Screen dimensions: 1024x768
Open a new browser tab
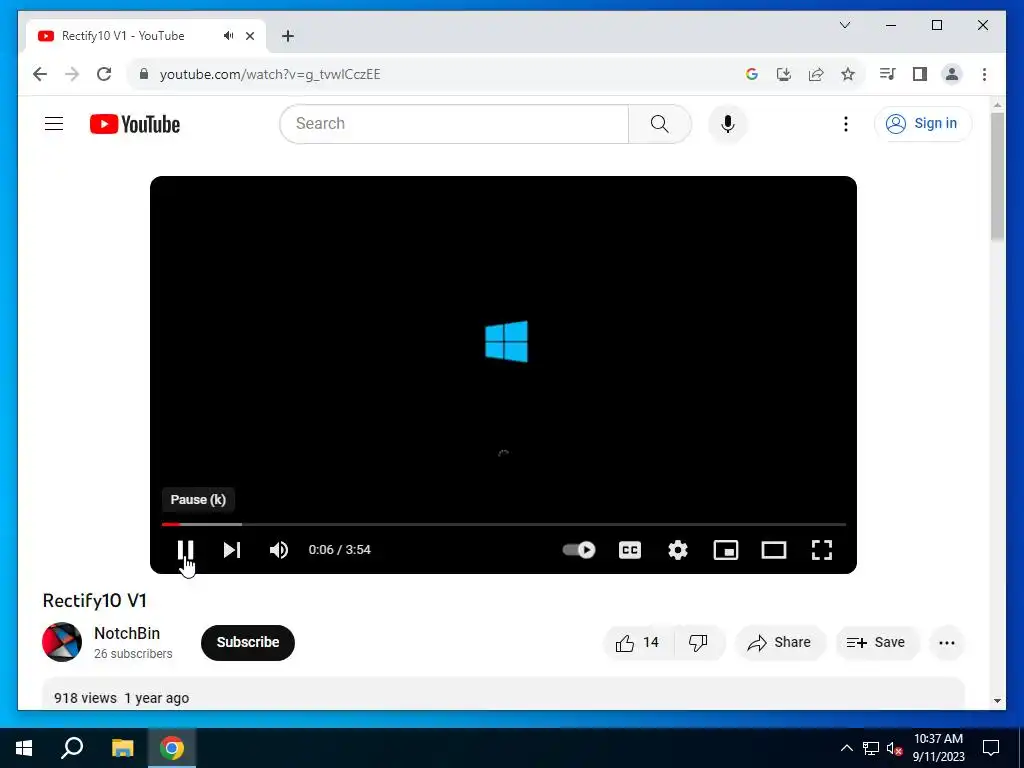point(287,36)
